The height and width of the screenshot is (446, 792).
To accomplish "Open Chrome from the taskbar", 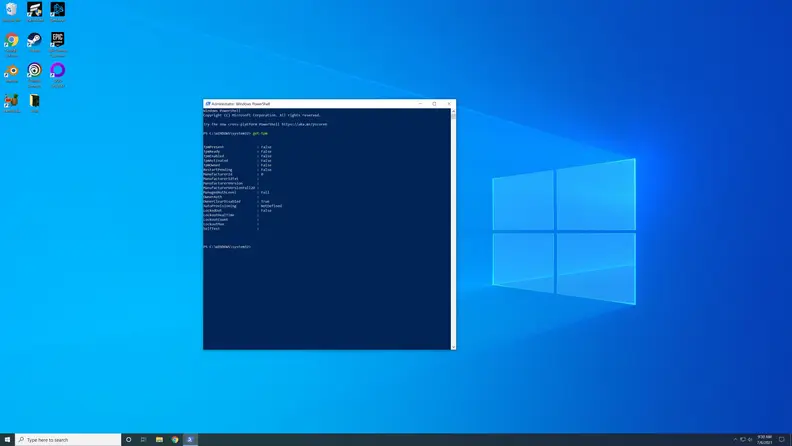I will pyautogui.click(x=175, y=439).
